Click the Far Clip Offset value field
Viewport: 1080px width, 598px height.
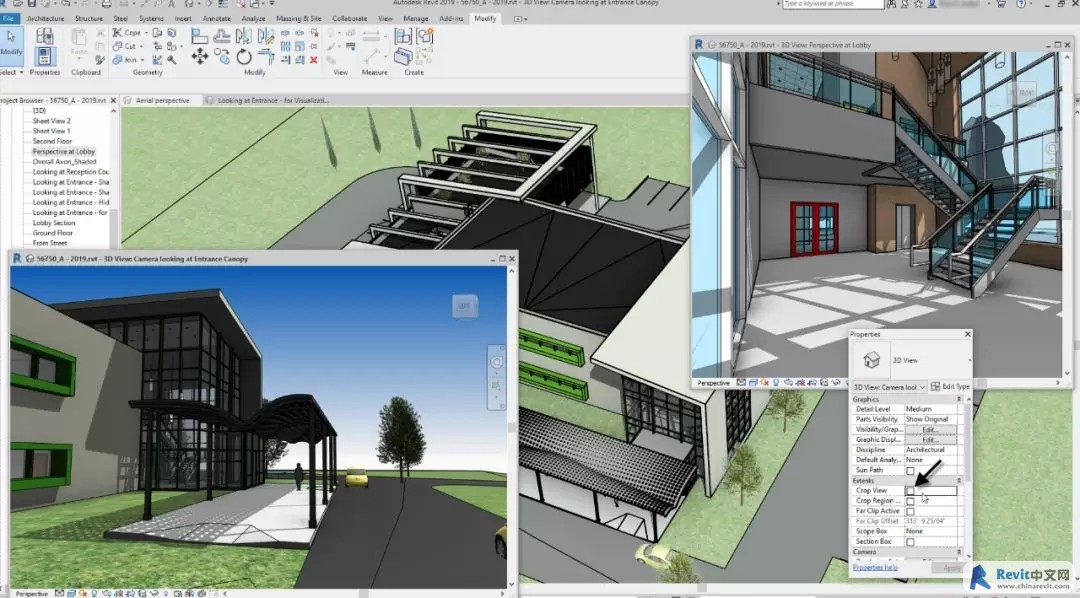[x=930, y=522]
